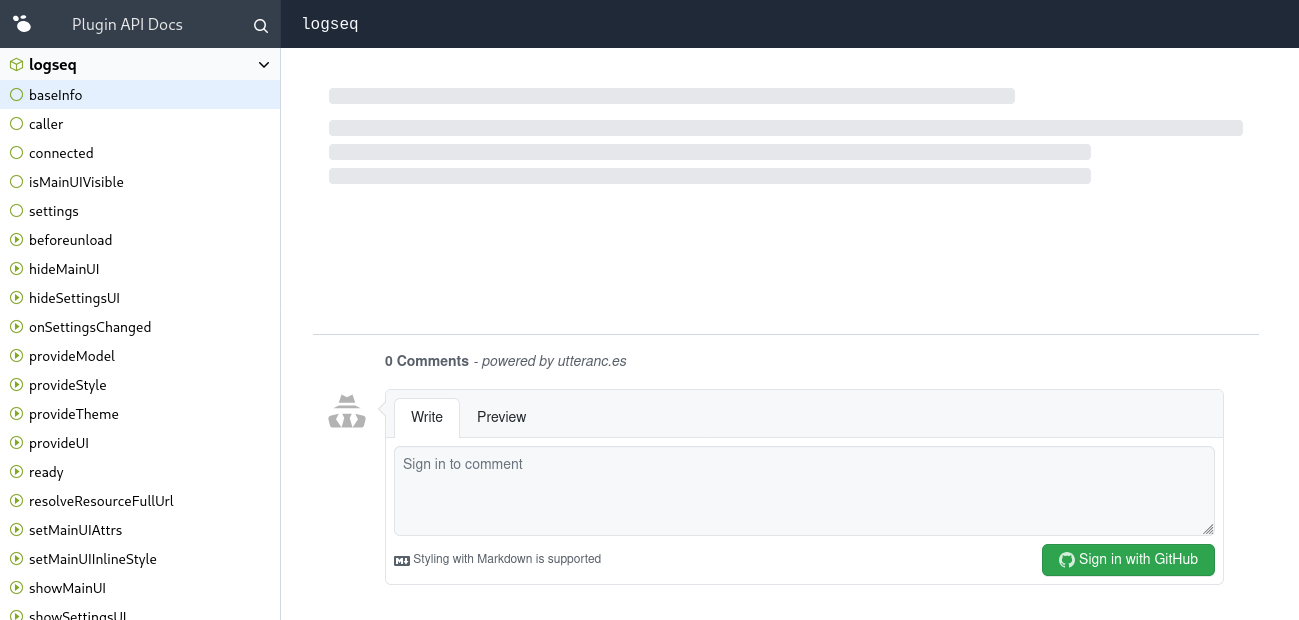
Task: Switch to the Write tab
Action: click(x=427, y=417)
